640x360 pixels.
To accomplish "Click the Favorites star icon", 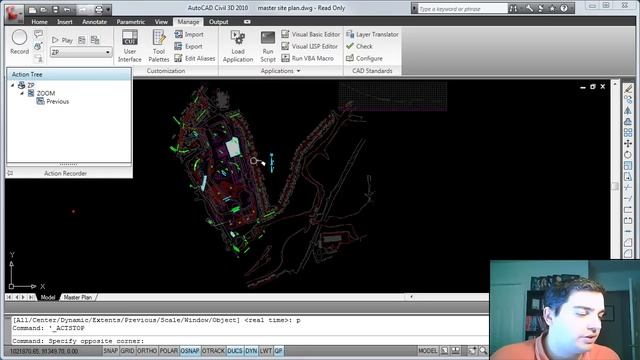I will 552,9.
